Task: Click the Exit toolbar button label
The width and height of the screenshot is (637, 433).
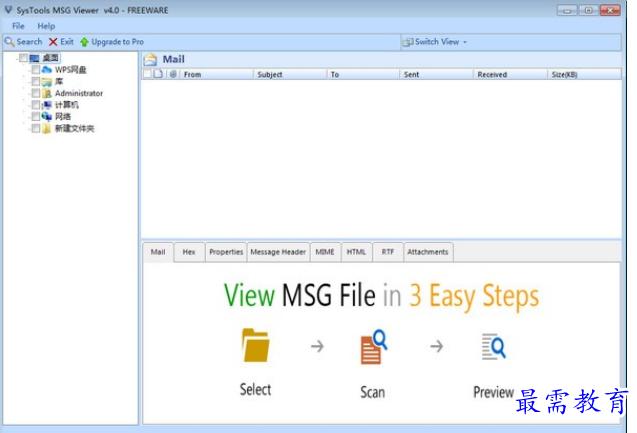Action: (67, 42)
